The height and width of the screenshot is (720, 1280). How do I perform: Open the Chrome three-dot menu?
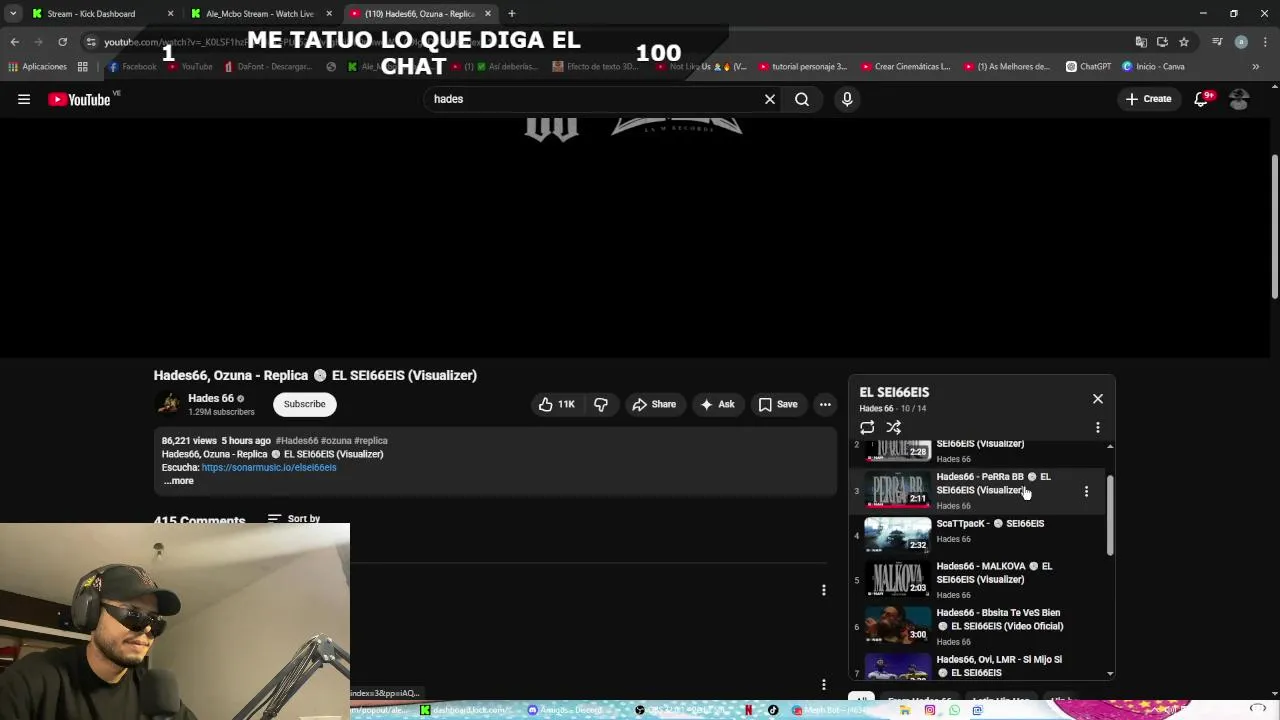point(1265,42)
